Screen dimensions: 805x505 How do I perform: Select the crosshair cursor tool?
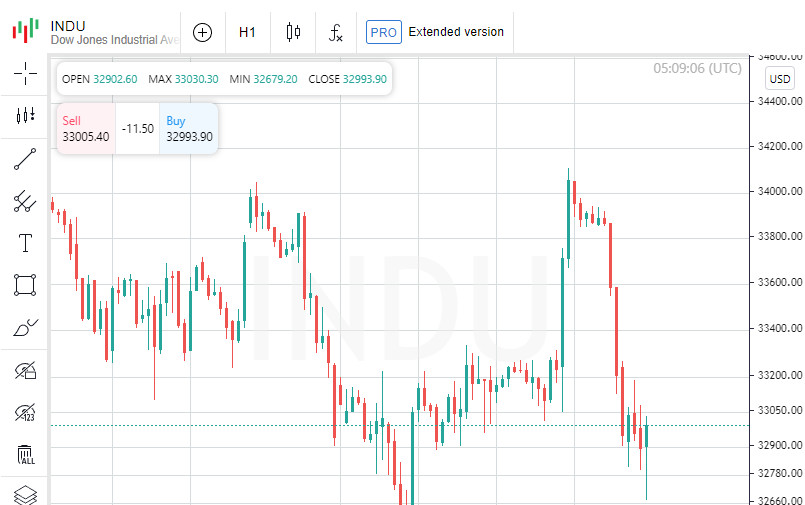25,72
